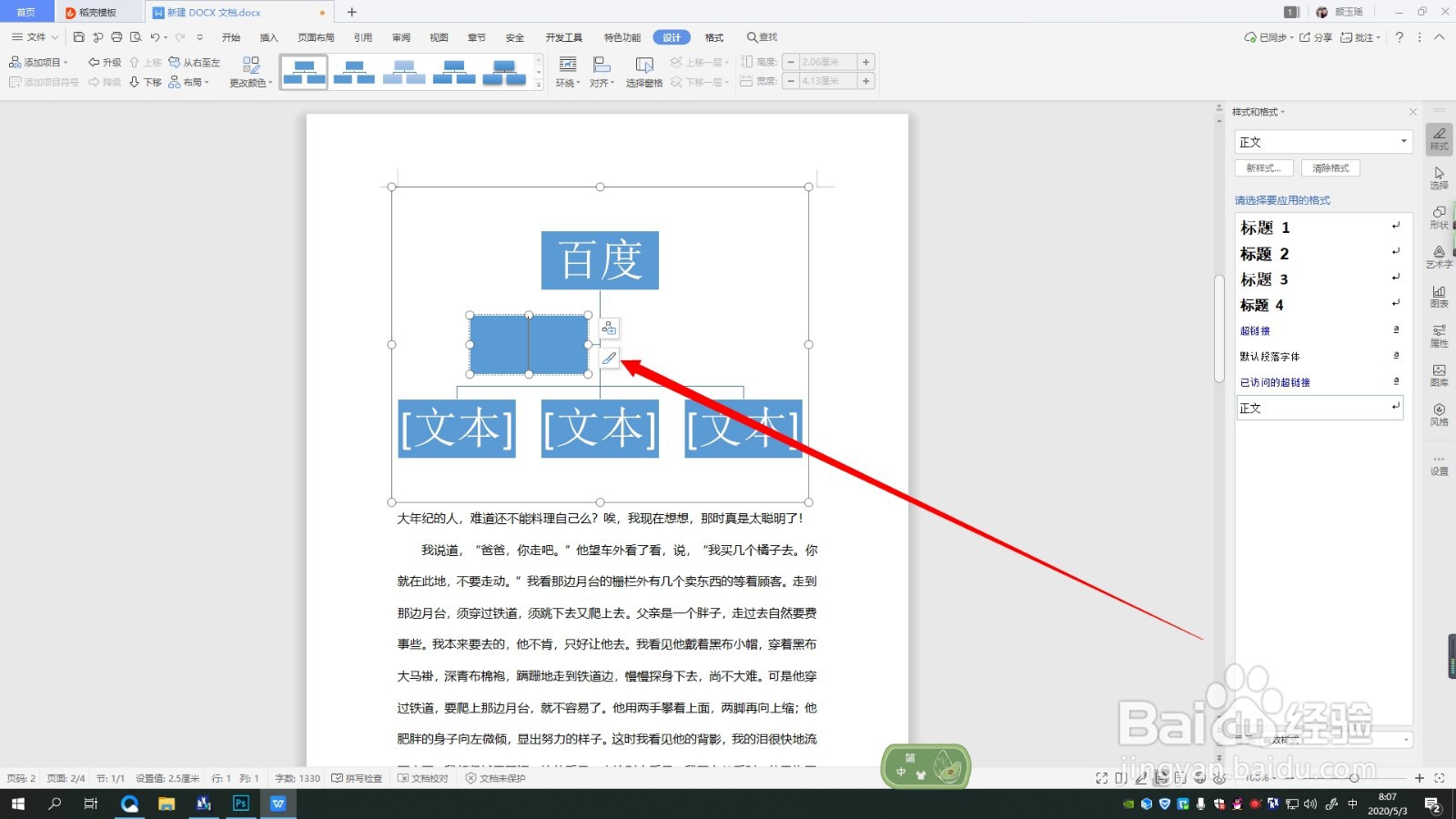Open the 添加项目 add item dropdown
Viewport: 1456px width, 819px height.
38,62
